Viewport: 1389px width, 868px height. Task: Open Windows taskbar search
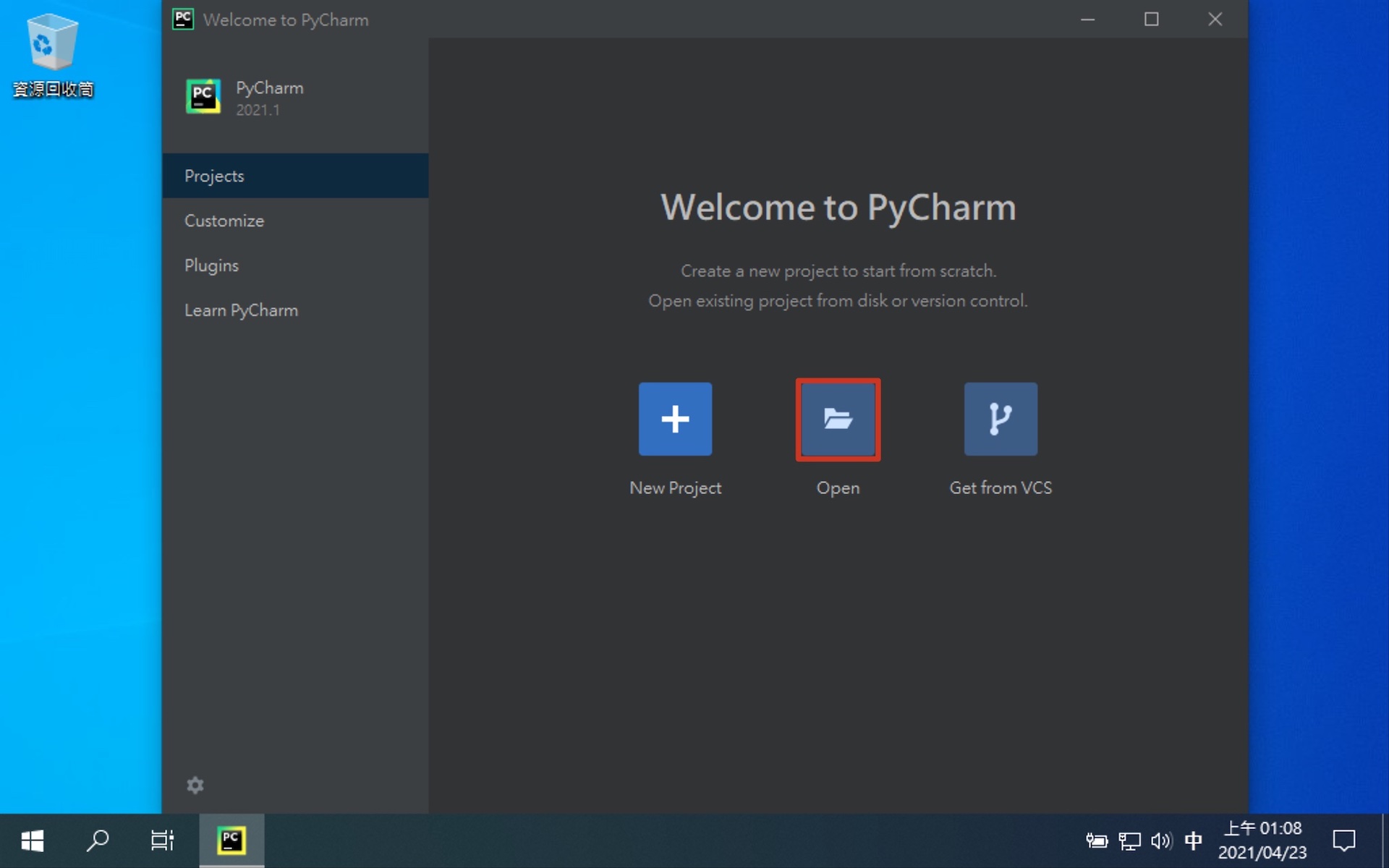point(98,841)
